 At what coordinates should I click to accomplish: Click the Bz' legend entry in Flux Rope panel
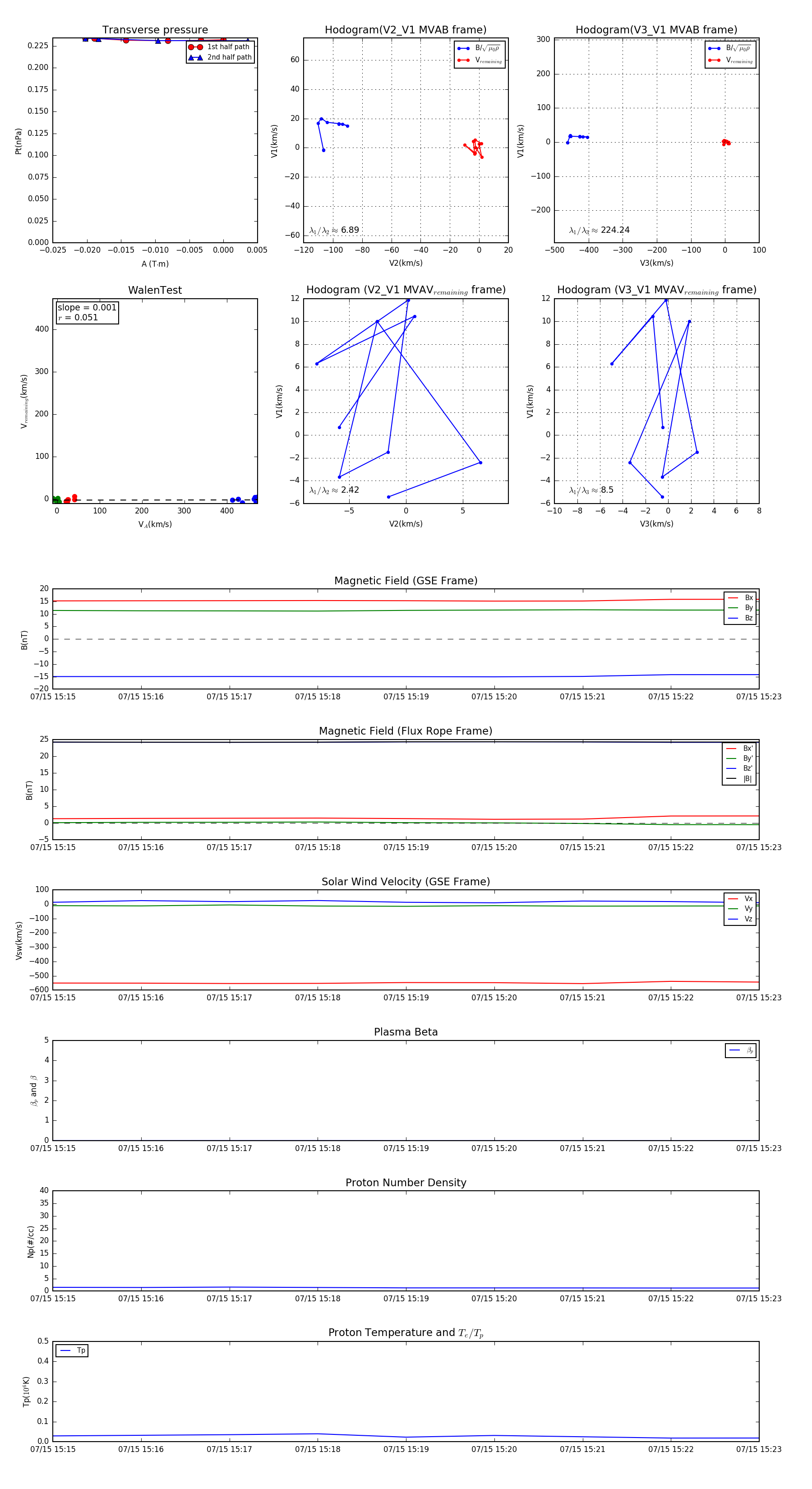pos(739,768)
